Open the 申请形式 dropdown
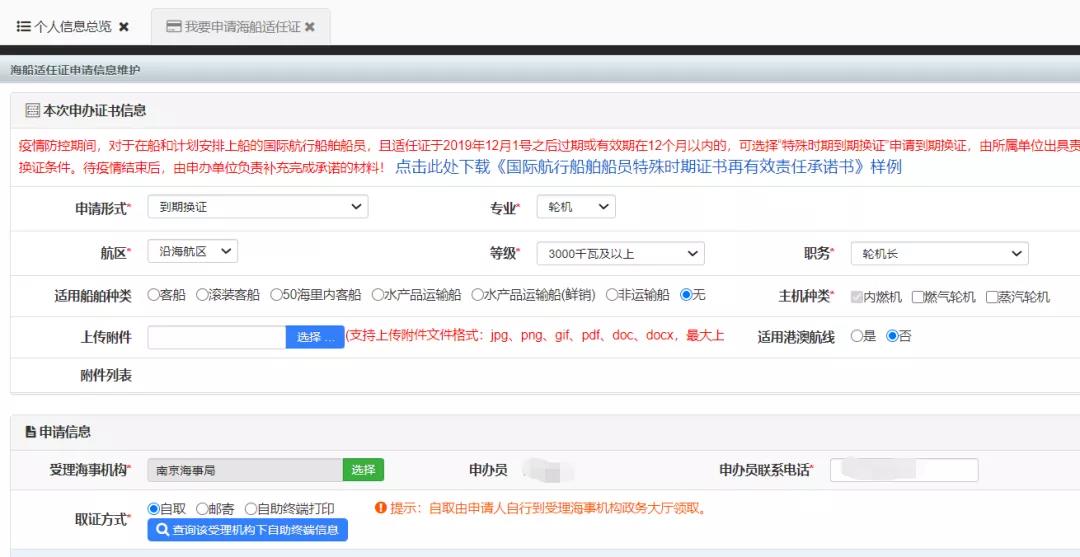 point(257,207)
